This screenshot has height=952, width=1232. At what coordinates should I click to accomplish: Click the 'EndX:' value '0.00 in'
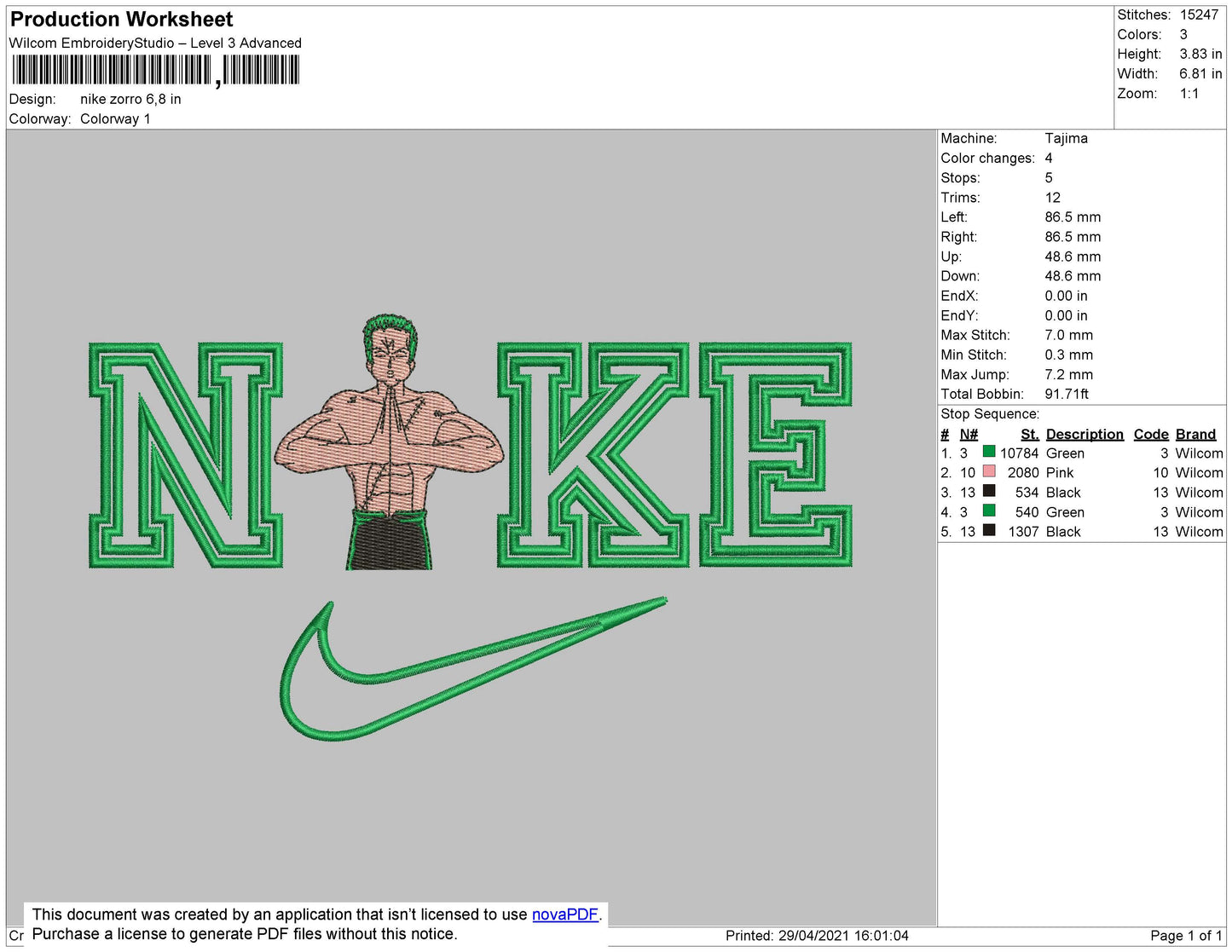pos(1066,296)
